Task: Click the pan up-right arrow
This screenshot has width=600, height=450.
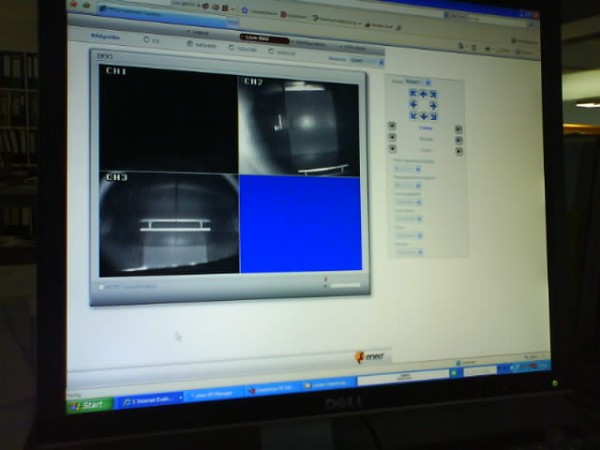Action: click(433, 94)
